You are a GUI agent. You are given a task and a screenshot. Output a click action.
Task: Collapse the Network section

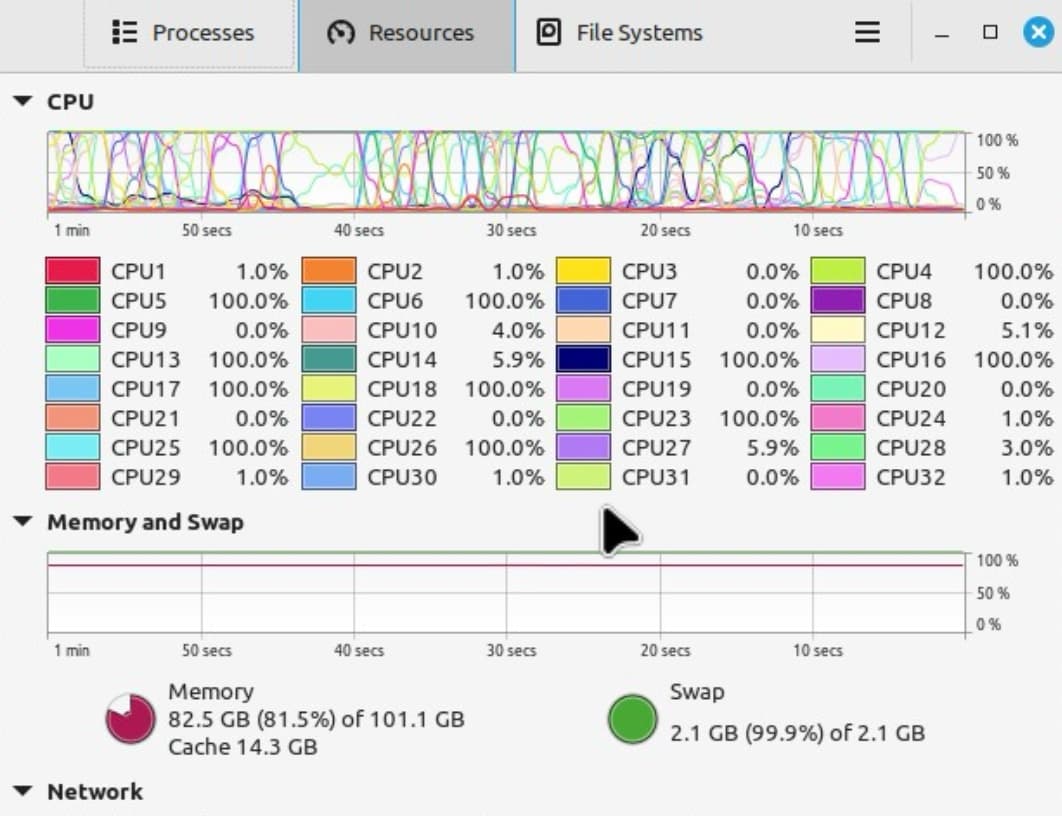[23, 792]
